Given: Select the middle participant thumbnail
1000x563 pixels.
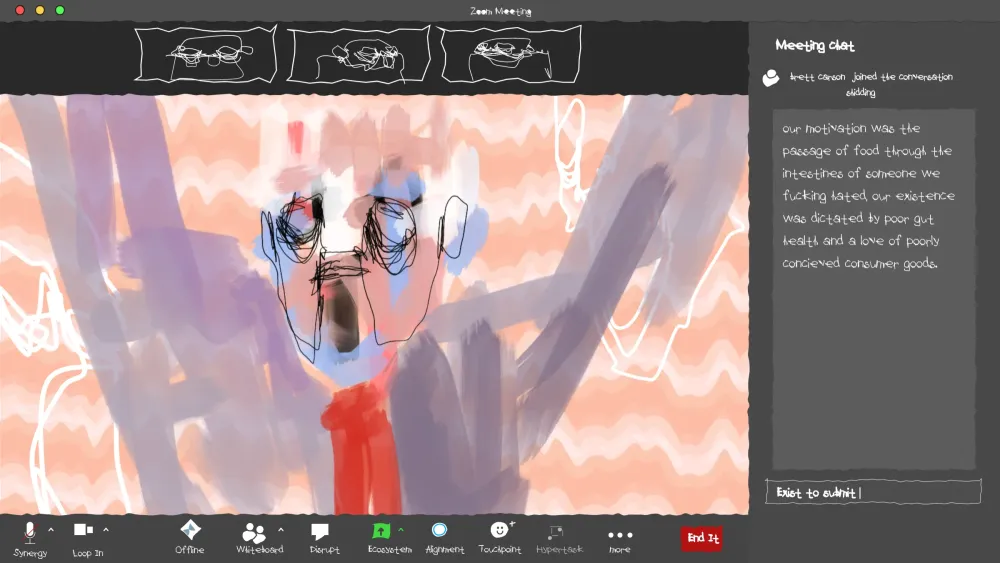Looking at the screenshot, I should 358,54.
